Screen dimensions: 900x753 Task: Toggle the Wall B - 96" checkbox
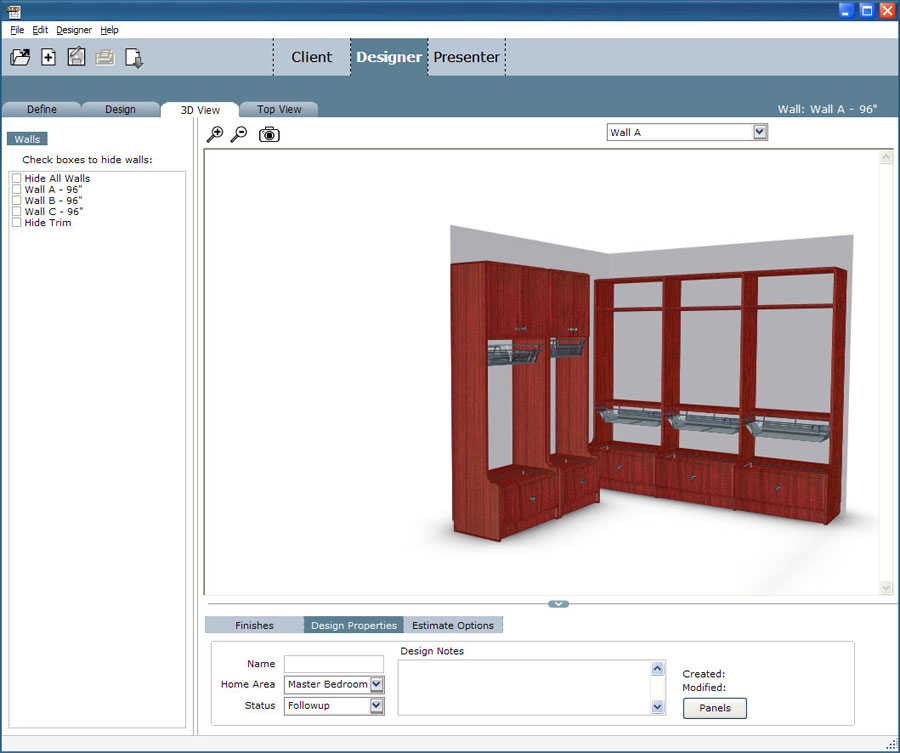tap(16, 200)
